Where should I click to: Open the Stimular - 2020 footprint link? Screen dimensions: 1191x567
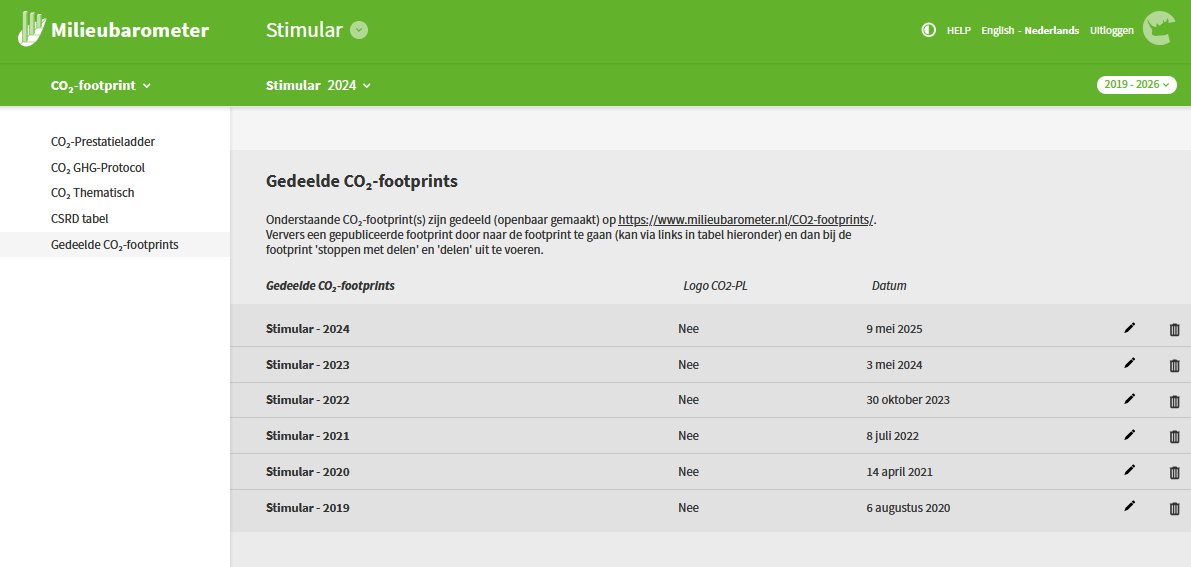click(x=308, y=472)
